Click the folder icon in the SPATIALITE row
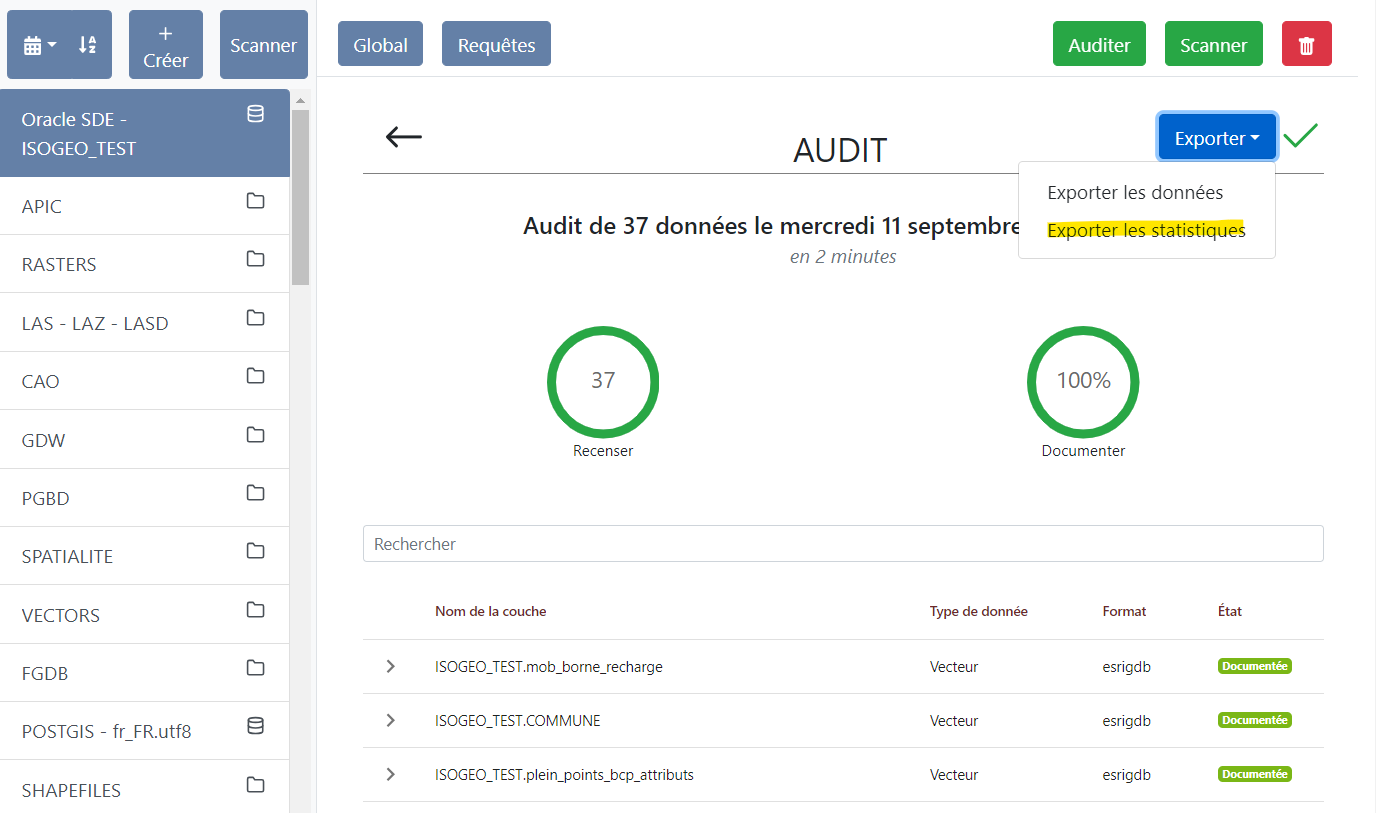The image size is (1376, 813). point(255,551)
